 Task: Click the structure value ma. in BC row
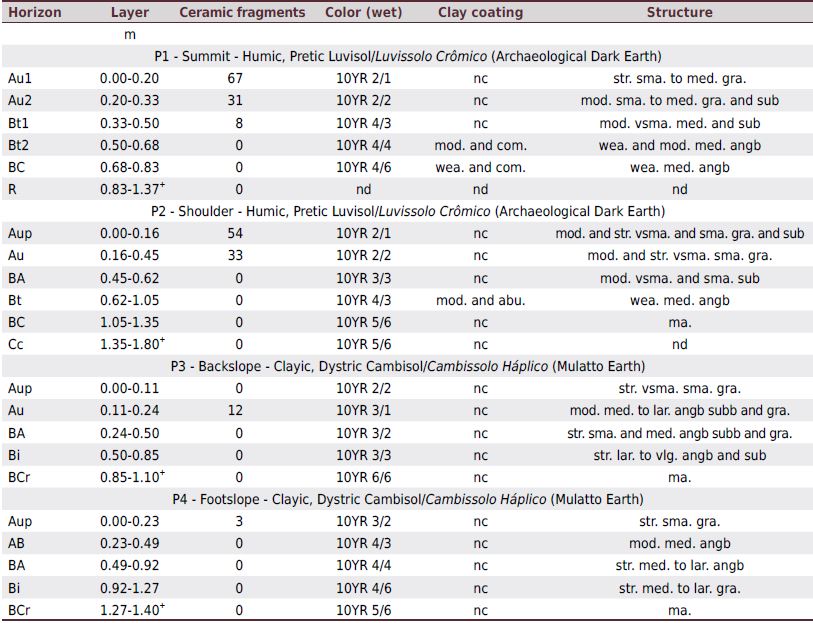679,322
